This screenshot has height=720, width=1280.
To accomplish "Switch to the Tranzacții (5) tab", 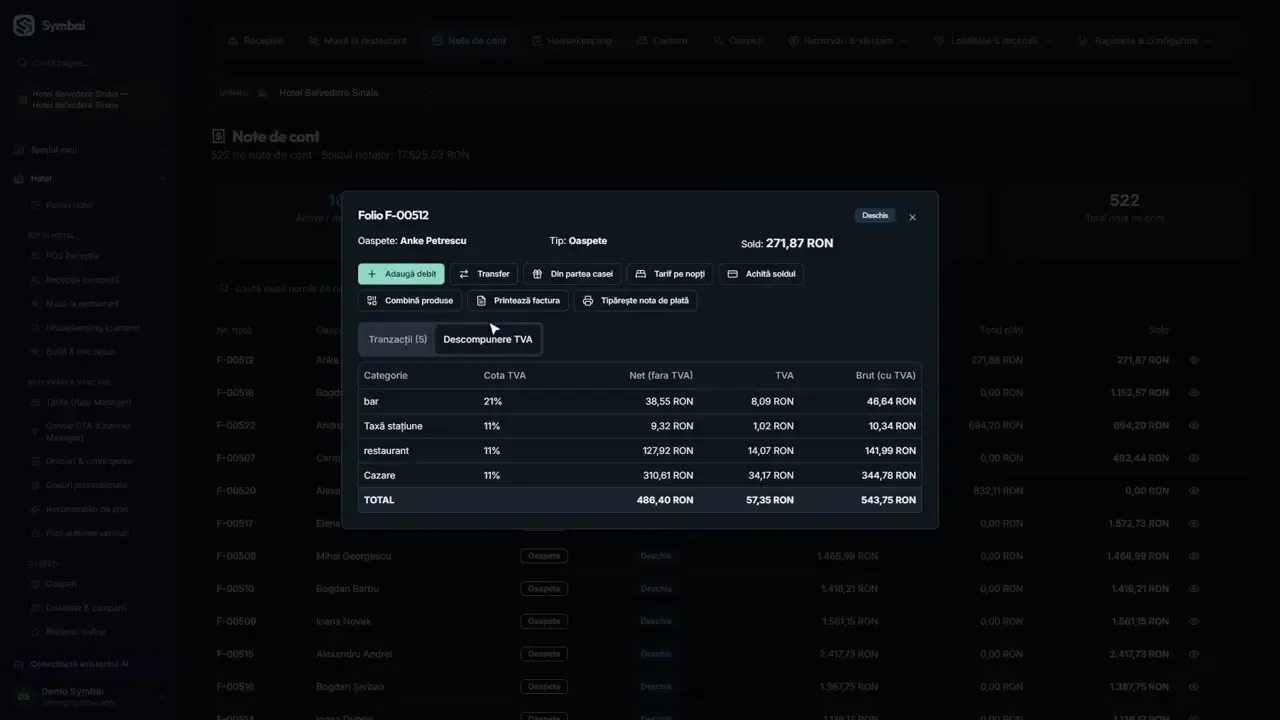I will (398, 339).
